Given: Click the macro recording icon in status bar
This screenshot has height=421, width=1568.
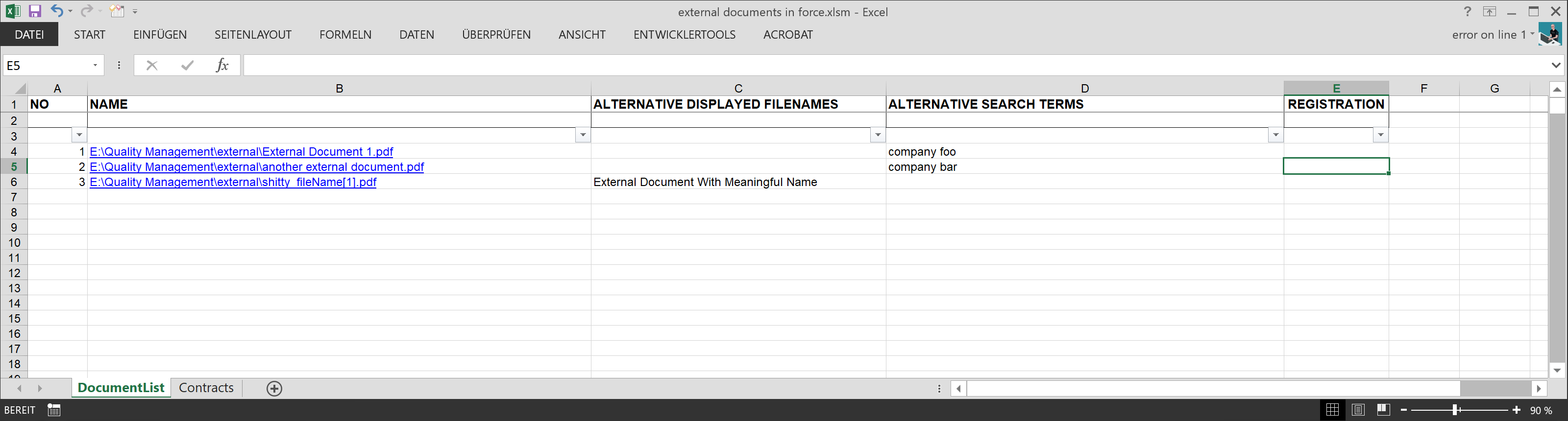Looking at the screenshot, I should click(53, 410).
